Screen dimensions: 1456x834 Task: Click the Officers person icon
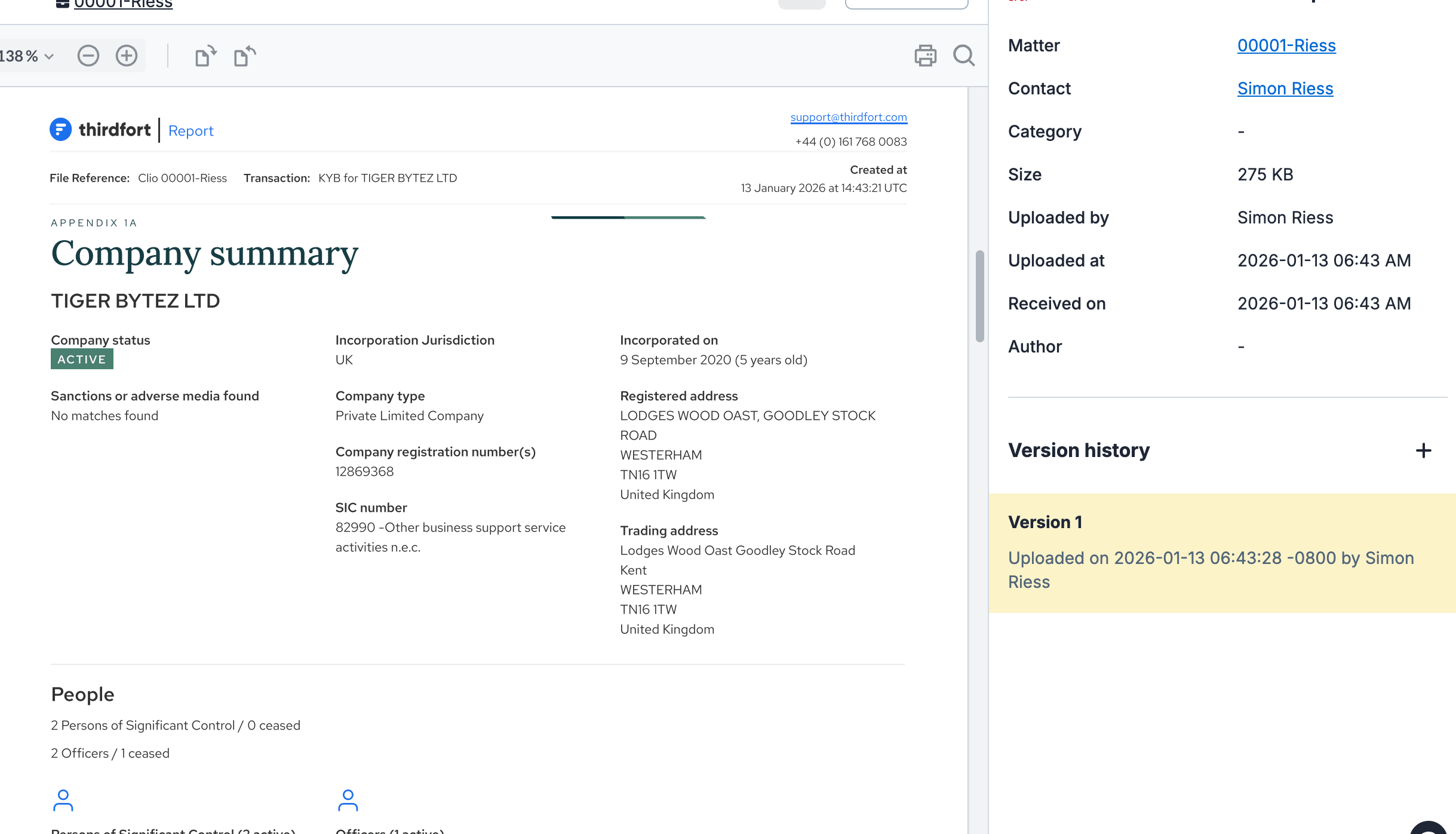click(x=348, y=800)
